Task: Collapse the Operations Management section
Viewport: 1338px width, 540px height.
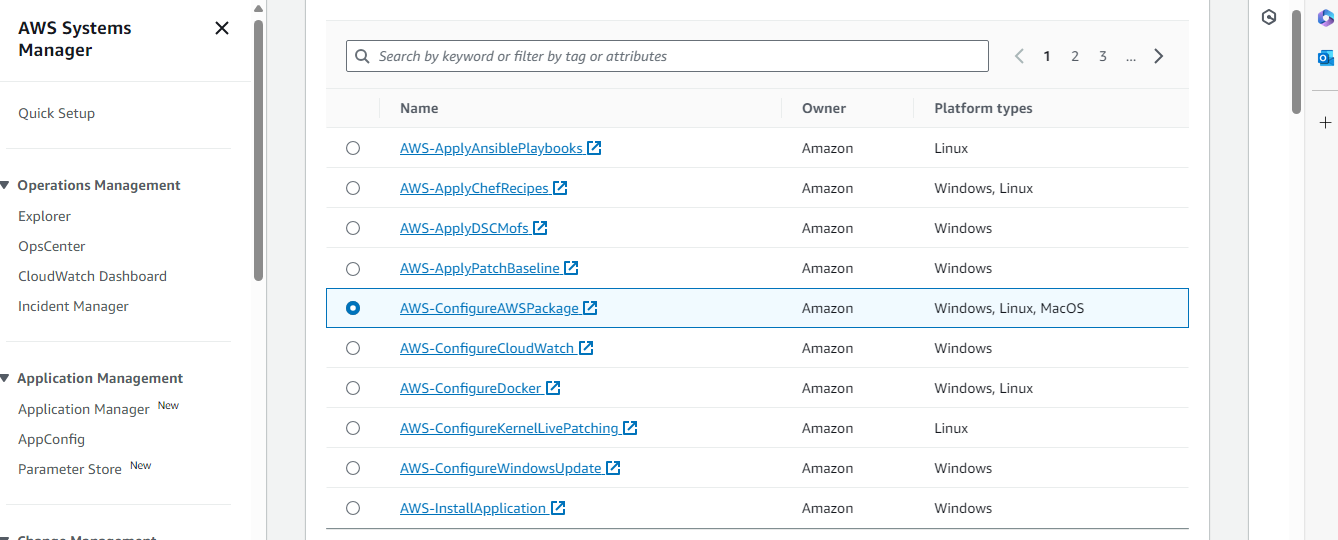Action: (x=5, y=185)
